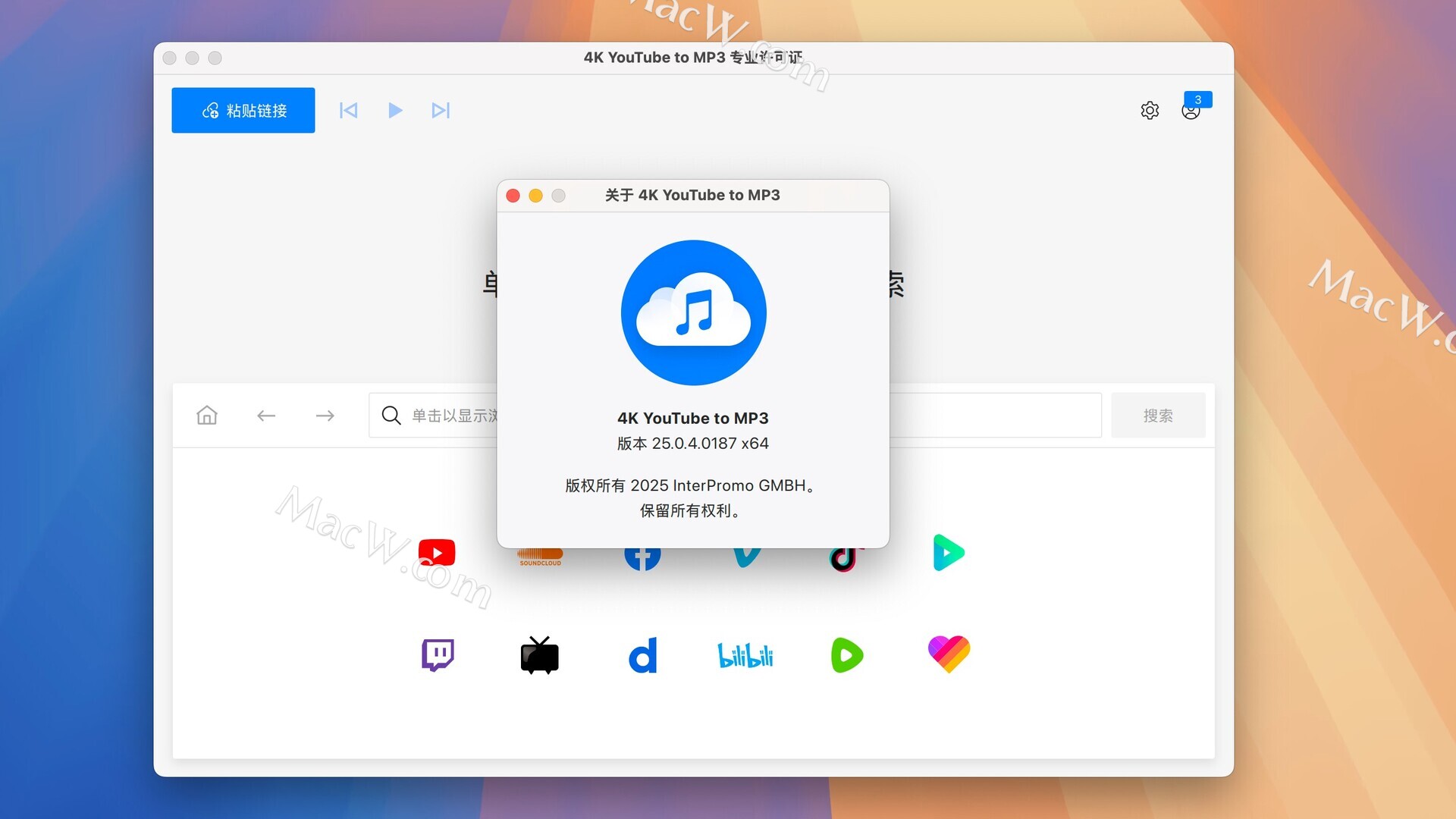Viewport: 1456px width, 819px height.
Task: Navigate forward with right arrow
Action: point(325,416)
